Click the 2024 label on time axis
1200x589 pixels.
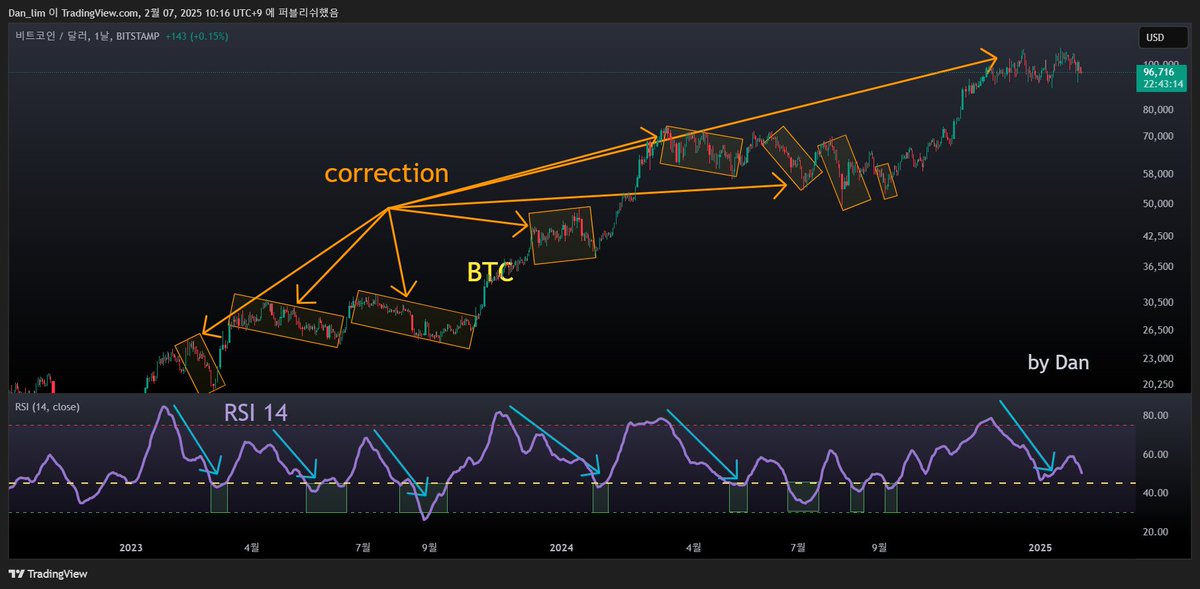coord(562,548)
